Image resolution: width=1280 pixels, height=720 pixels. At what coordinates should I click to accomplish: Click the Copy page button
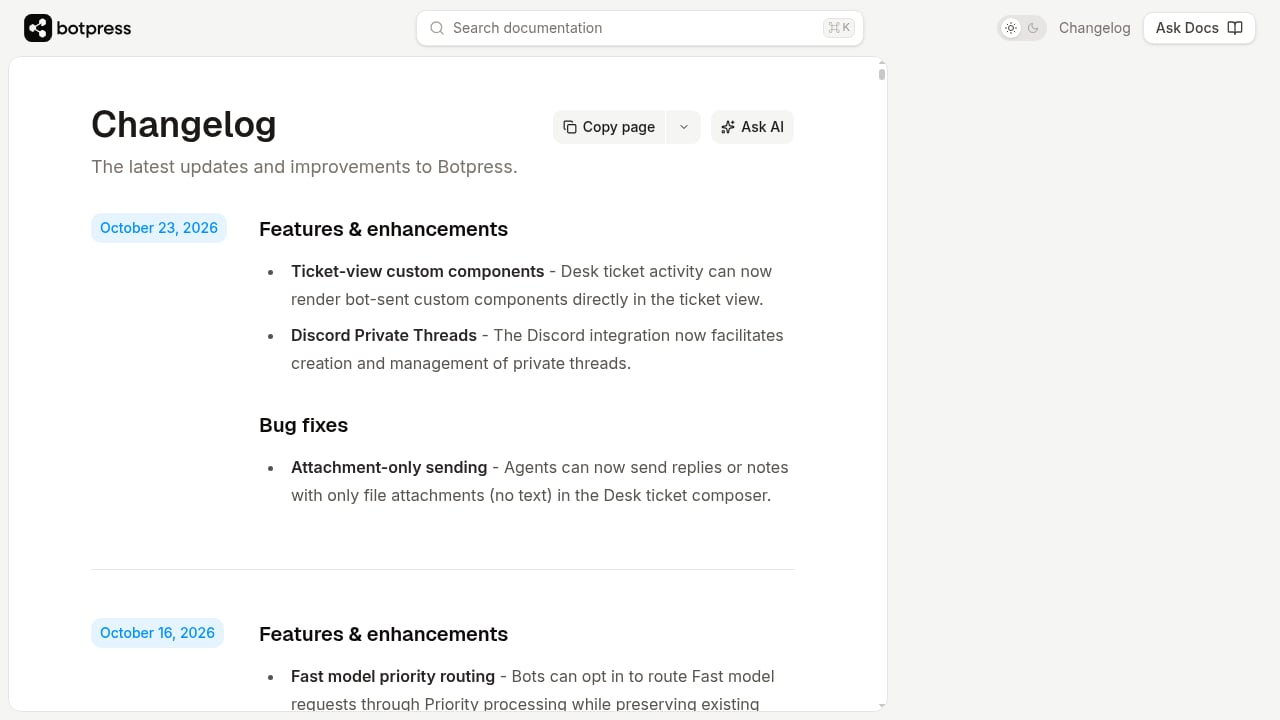coord(609,127)
